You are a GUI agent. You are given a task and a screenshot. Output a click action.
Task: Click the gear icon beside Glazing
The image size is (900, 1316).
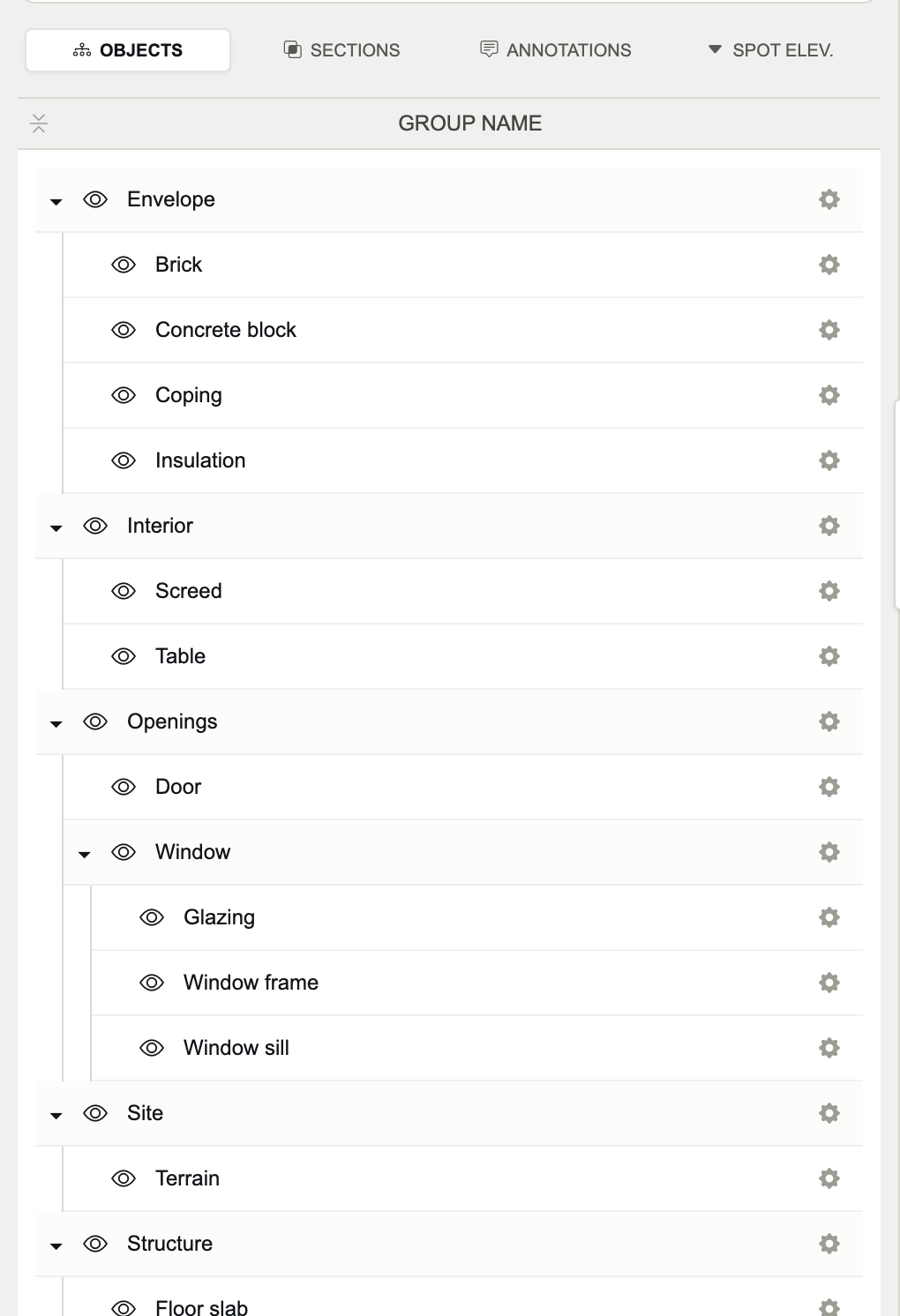(x=829, y=917)
